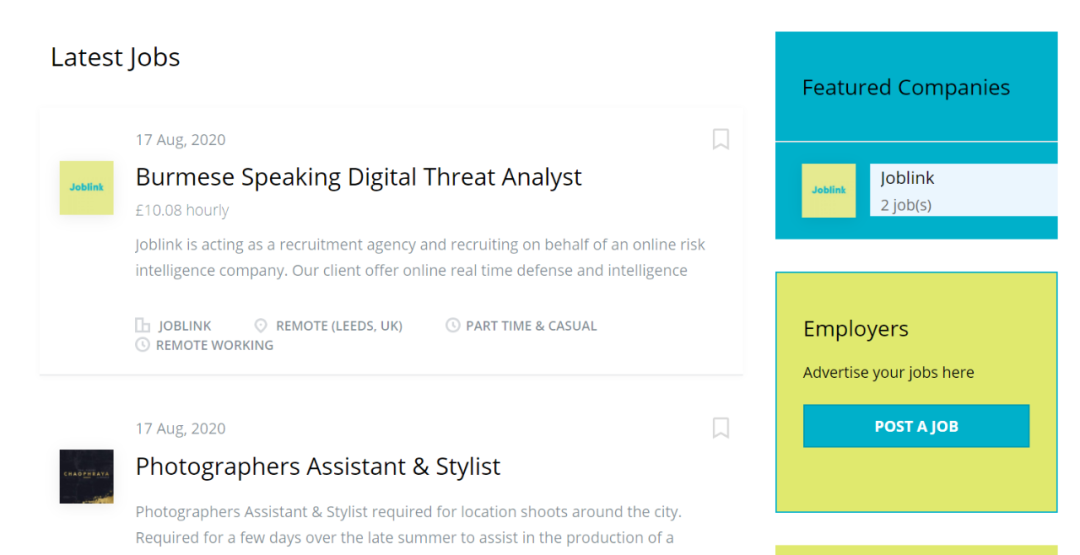Open Joblink company in Featured Companies
The height and width of the screenshot is (555, 1080).
click(x=907, y=178)
